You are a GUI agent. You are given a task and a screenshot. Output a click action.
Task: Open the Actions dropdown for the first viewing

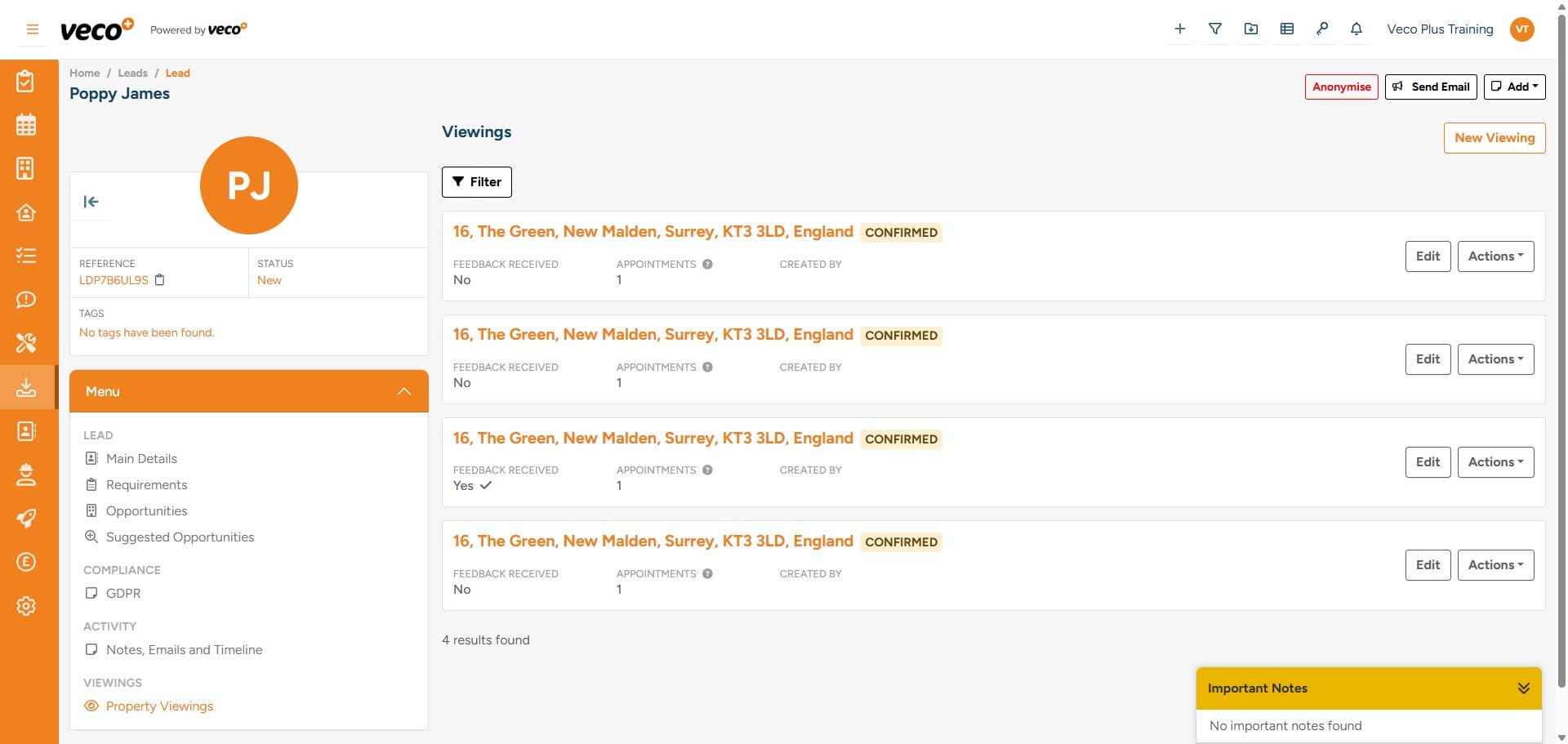pyautogui.click(x=1495, y=256)
